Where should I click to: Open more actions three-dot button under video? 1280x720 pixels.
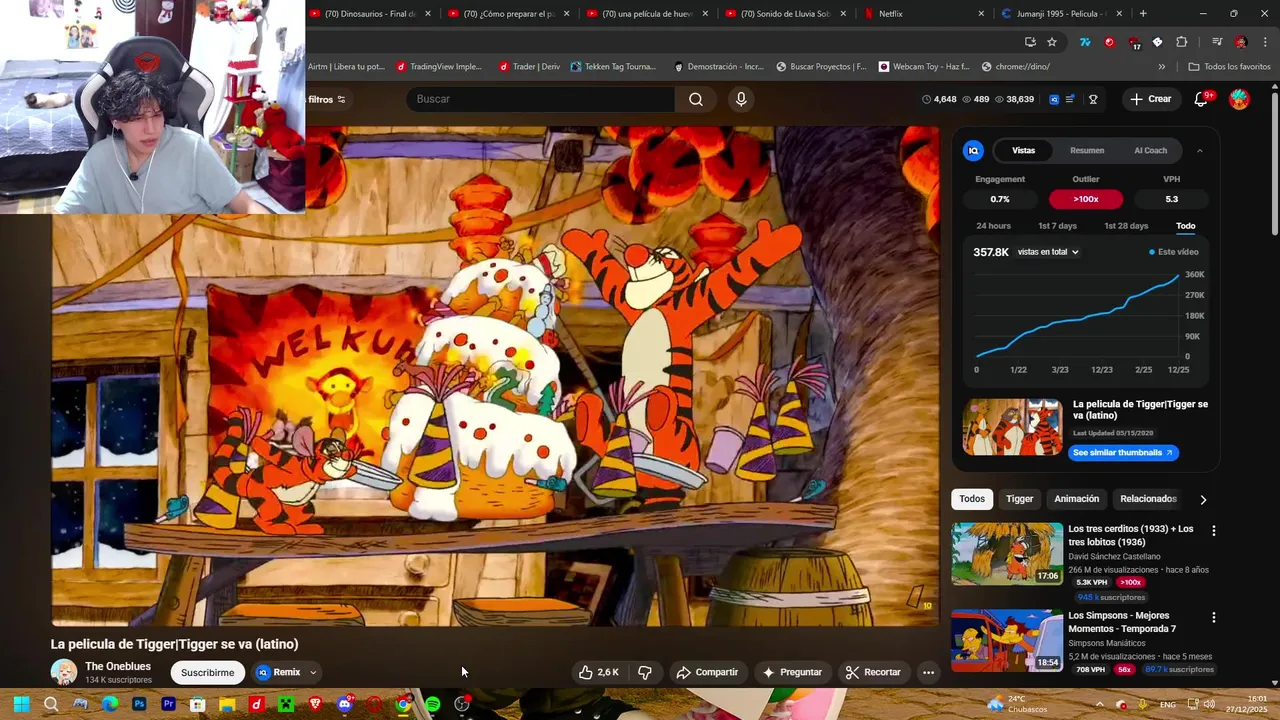pyautogui.click(x=928, y=672)
